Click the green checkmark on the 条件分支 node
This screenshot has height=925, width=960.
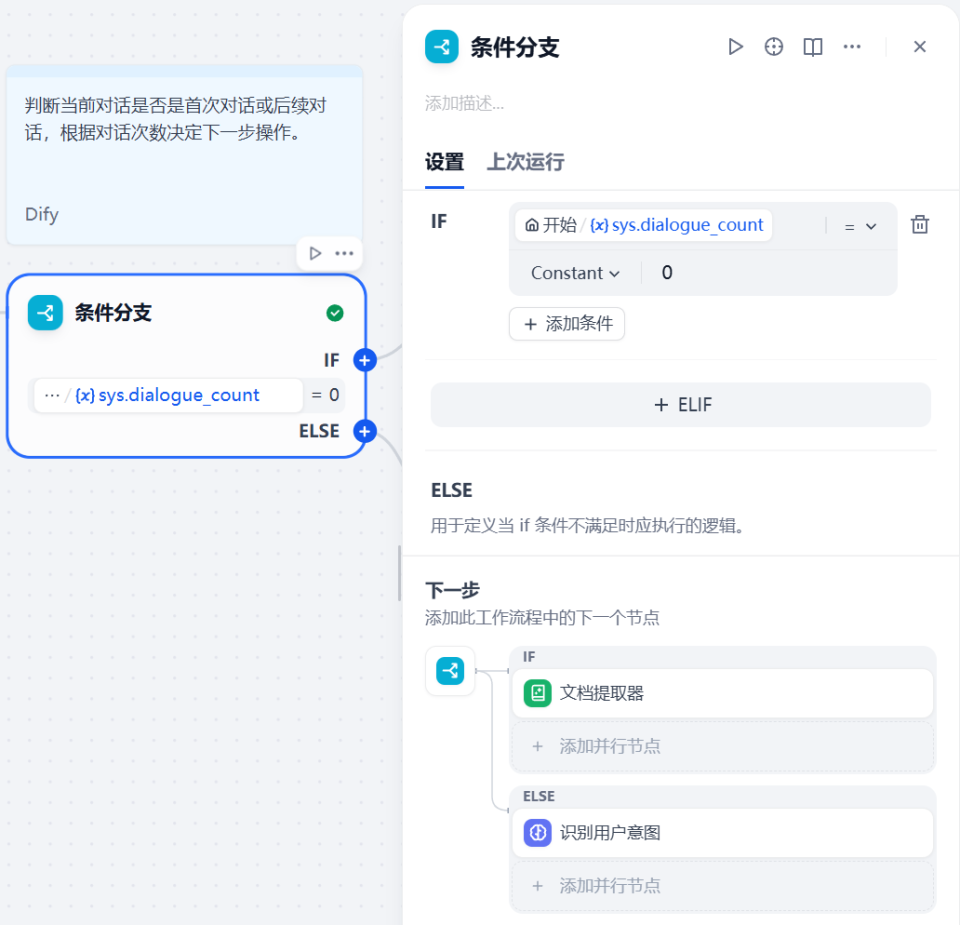pos(335,313)
